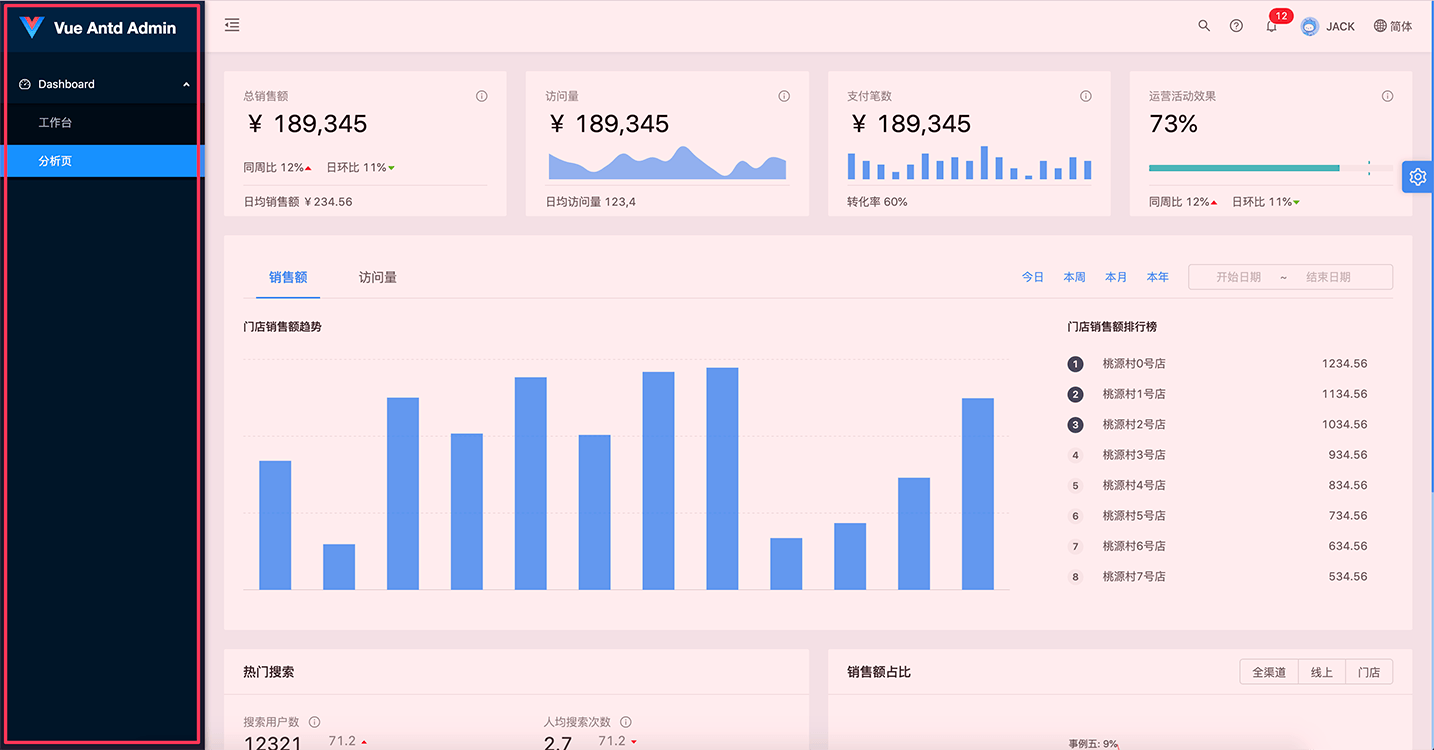This screenshot has width=1434, height=750.
Task: Select the 全渠道 channel option
Action: [1269, 672]
